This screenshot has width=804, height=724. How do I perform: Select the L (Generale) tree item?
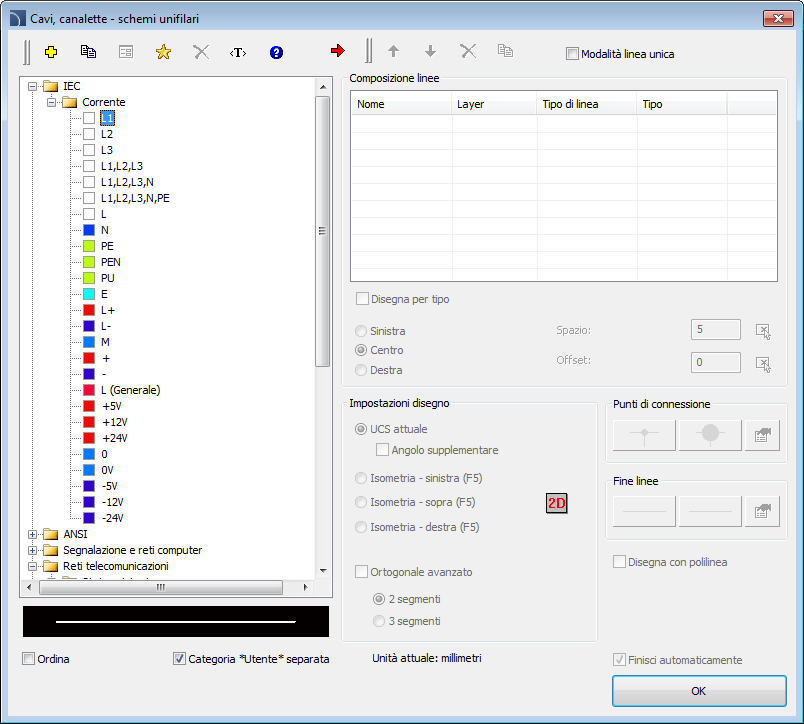[x=130, y=390]
